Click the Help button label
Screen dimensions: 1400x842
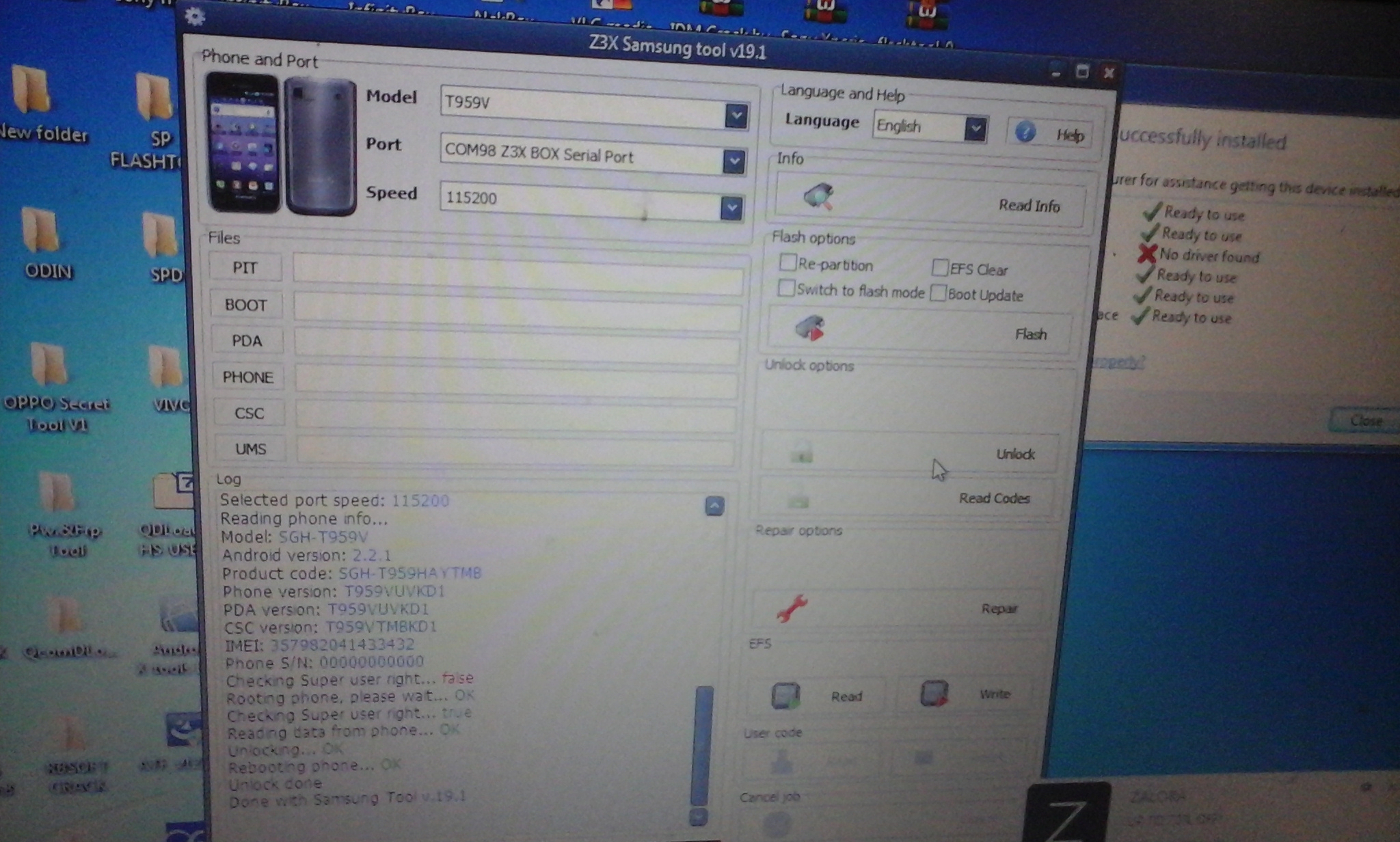point(1070,135)
